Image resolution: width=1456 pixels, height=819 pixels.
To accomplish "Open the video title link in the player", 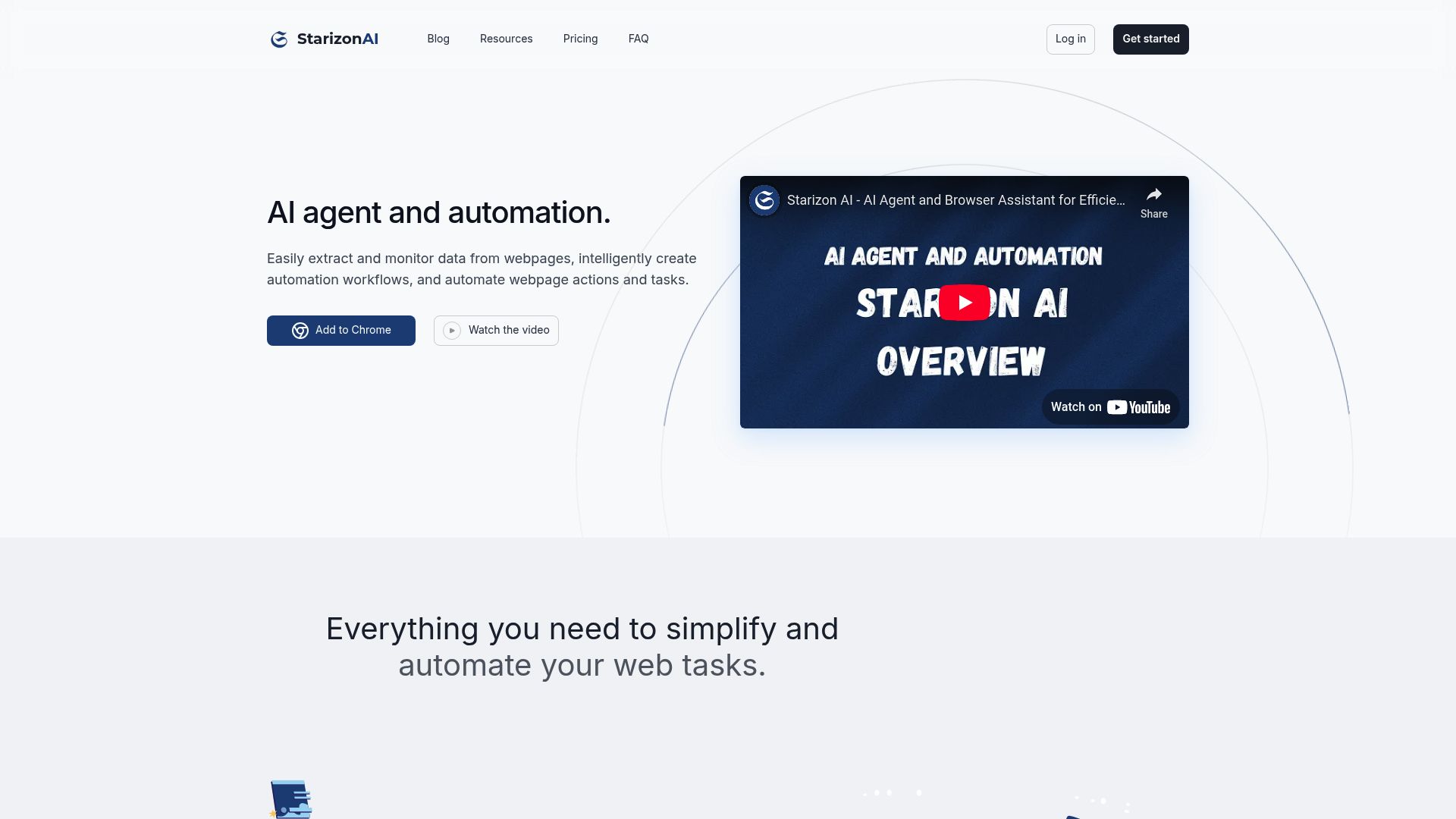I will [x=955, y=200].
